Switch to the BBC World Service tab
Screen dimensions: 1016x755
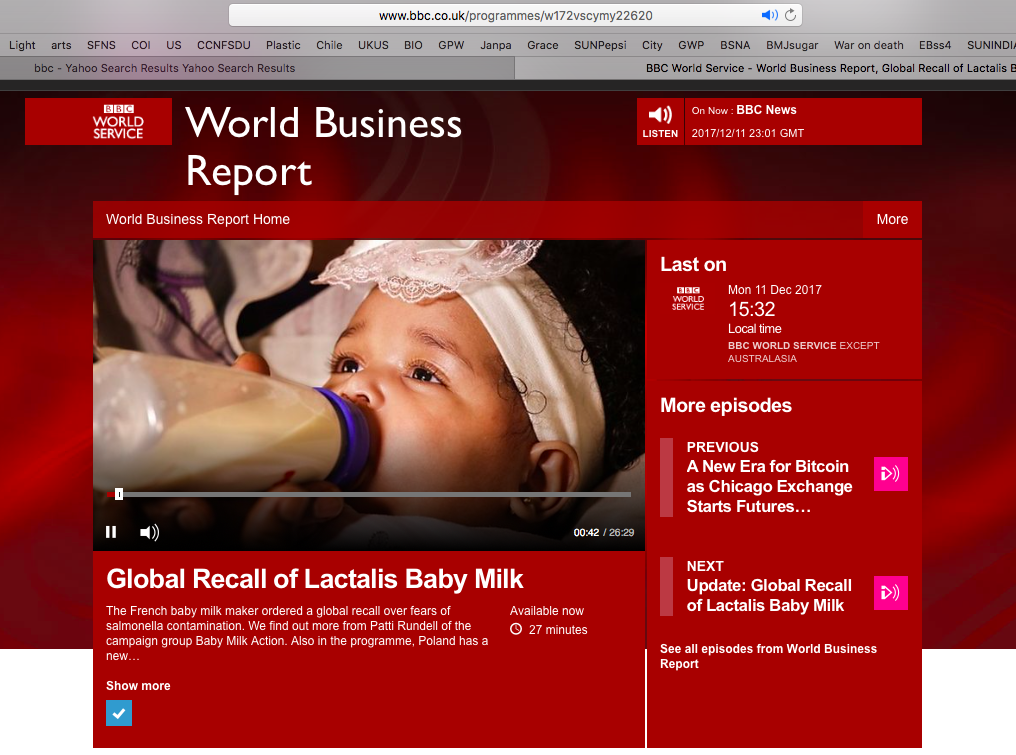[x=766, y=68]
